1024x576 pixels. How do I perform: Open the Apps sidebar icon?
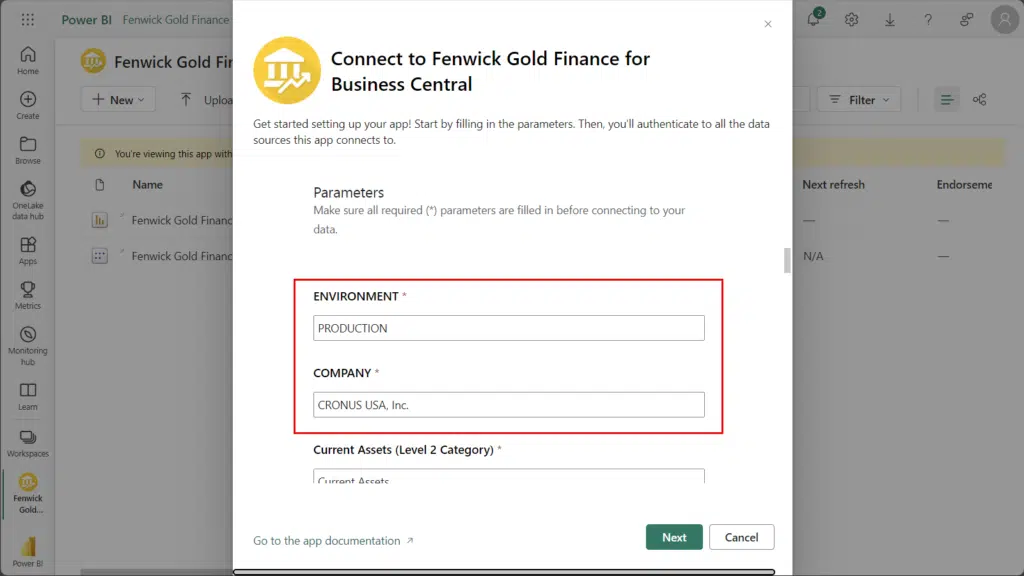(x=27, y=251)
